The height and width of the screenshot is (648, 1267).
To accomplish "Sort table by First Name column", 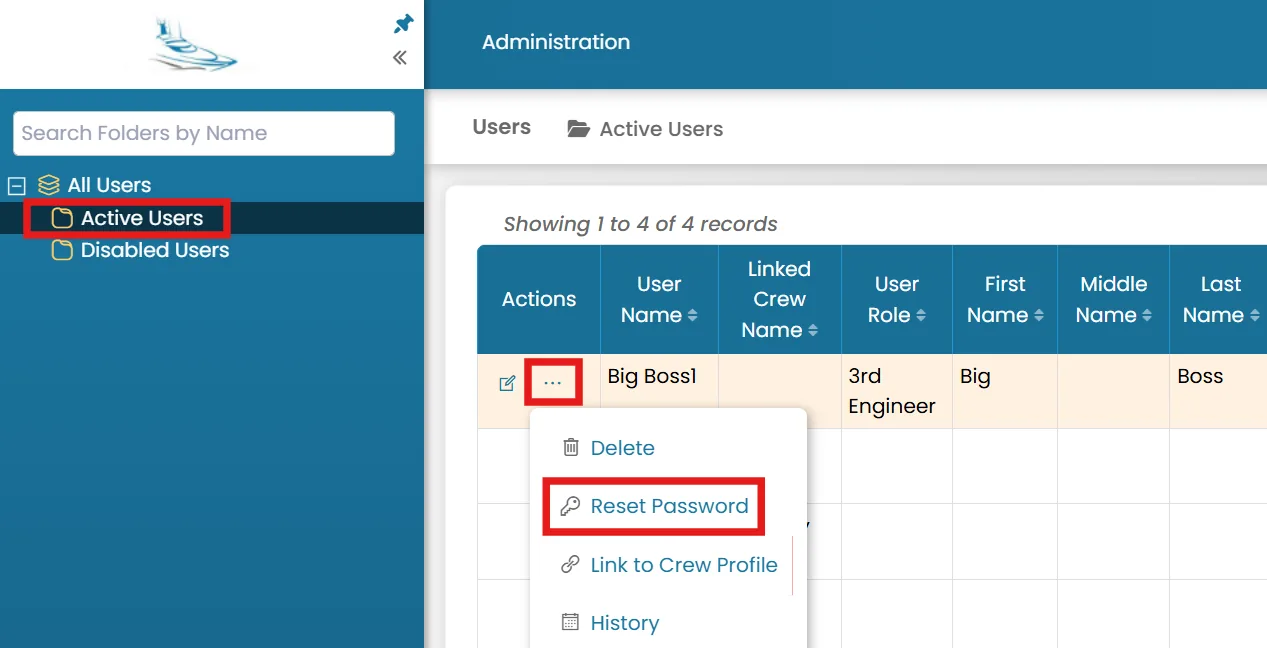I will tap(1004, 299).
